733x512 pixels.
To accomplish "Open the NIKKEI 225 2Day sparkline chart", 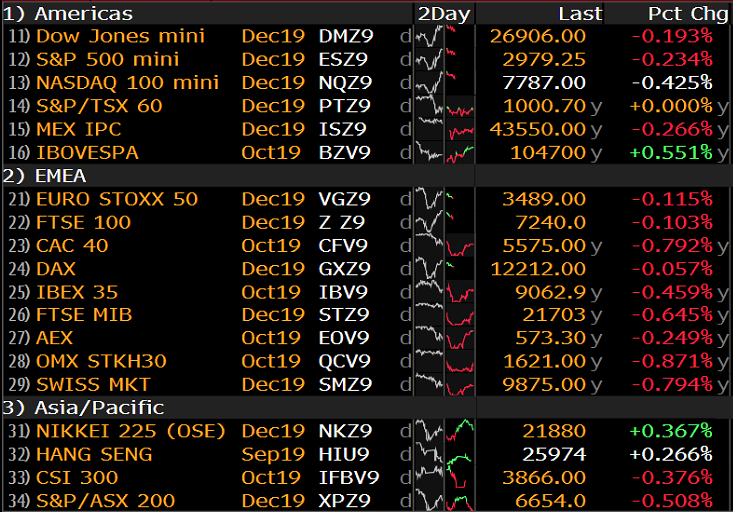I will coord(444,431).
